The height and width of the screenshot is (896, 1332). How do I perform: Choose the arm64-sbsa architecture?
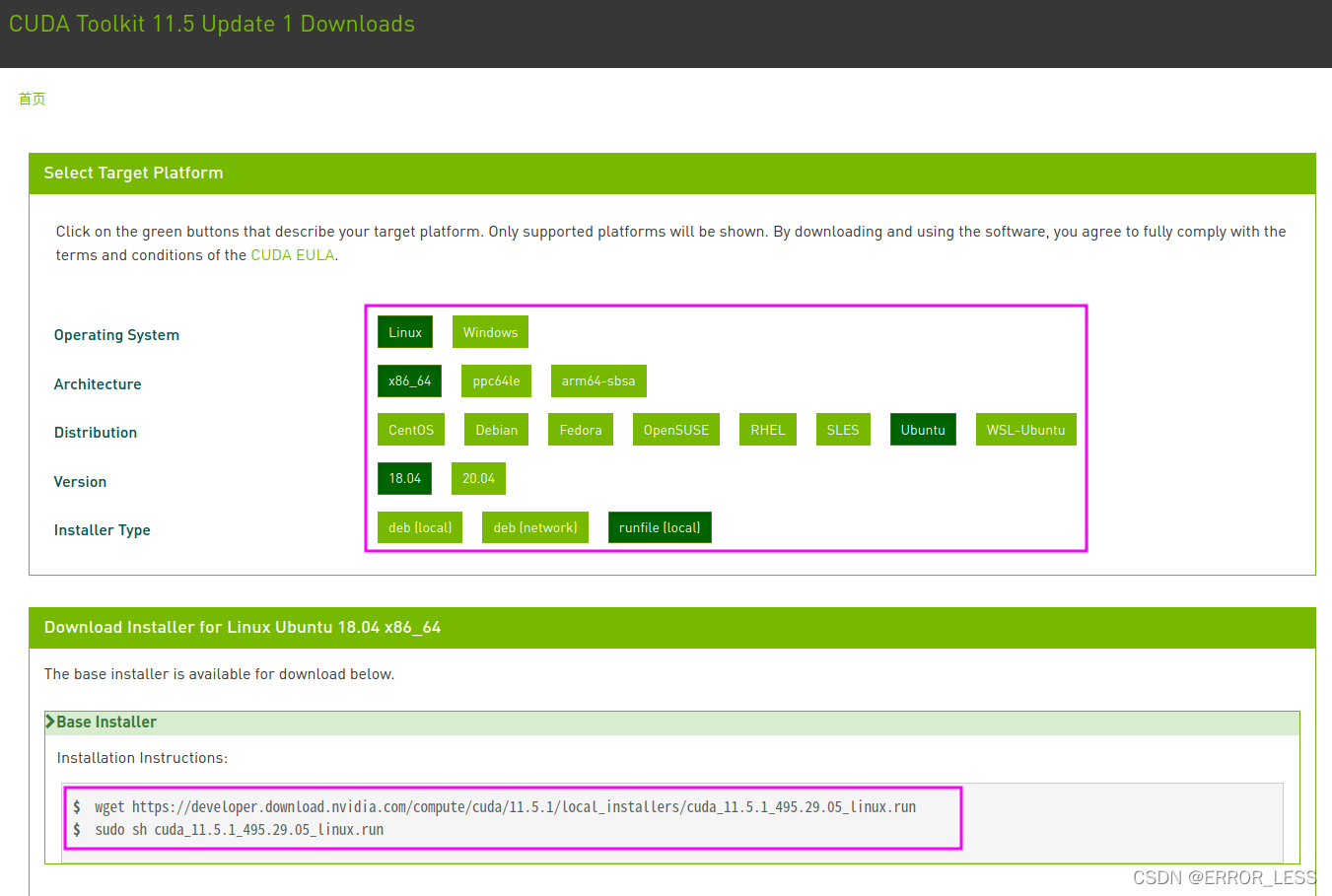pyautogui.click(x=598, y=380)
